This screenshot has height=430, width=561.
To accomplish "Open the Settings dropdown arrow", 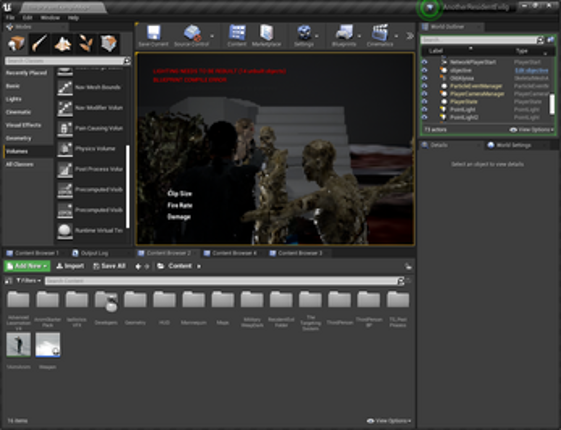I will 317,36.
